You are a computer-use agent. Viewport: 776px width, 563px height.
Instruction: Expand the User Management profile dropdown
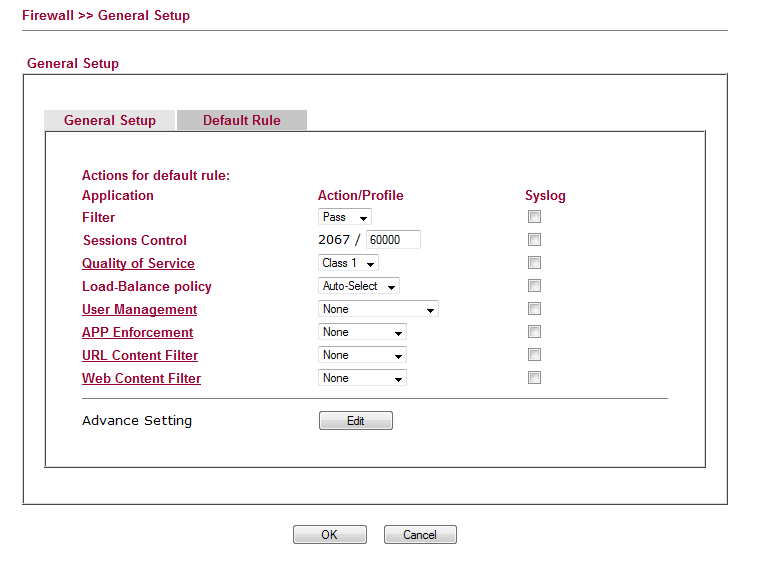[378, 309]
